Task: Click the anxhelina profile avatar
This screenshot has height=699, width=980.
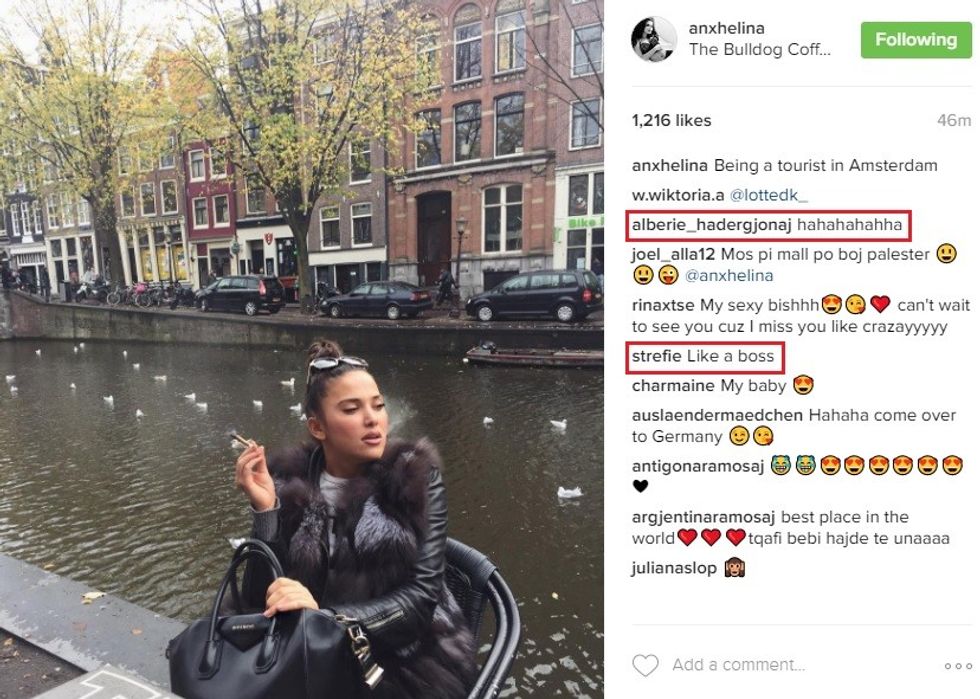Action: [x=654, y=39]
